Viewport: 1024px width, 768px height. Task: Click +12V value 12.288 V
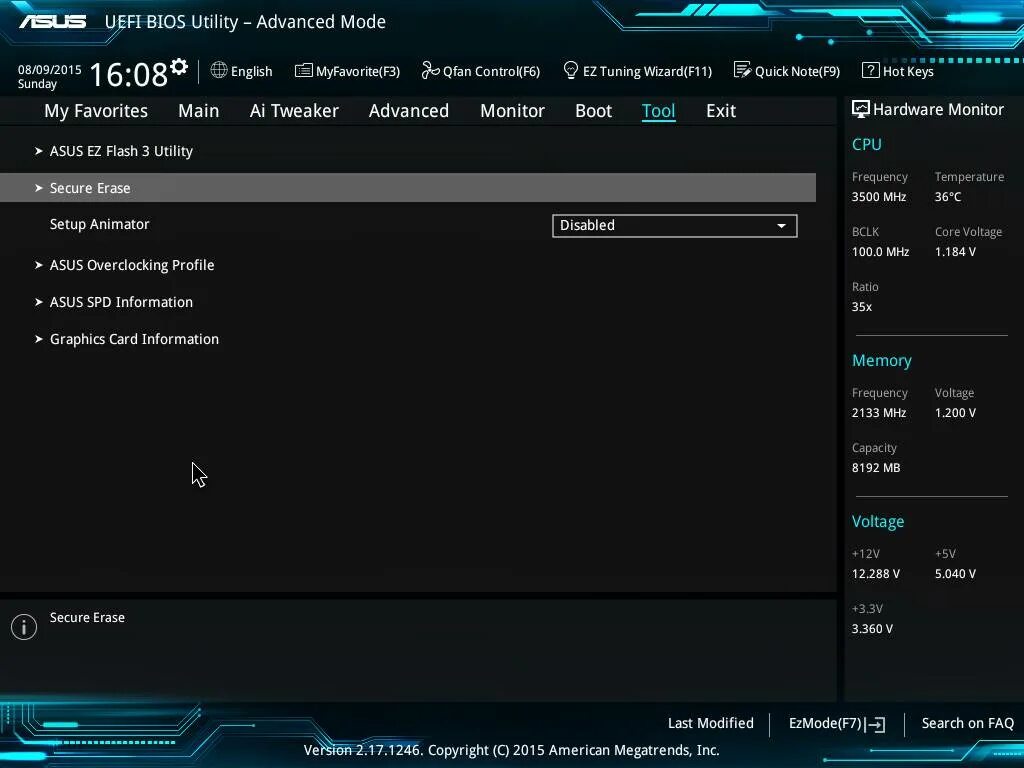tap(876, 574)
